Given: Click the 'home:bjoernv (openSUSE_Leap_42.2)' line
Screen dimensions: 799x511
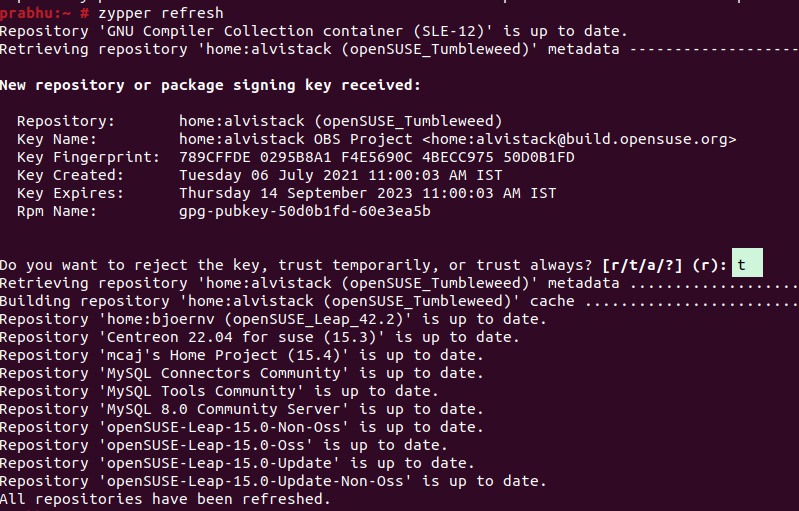Looking at the screenshot, I should 273,319.
